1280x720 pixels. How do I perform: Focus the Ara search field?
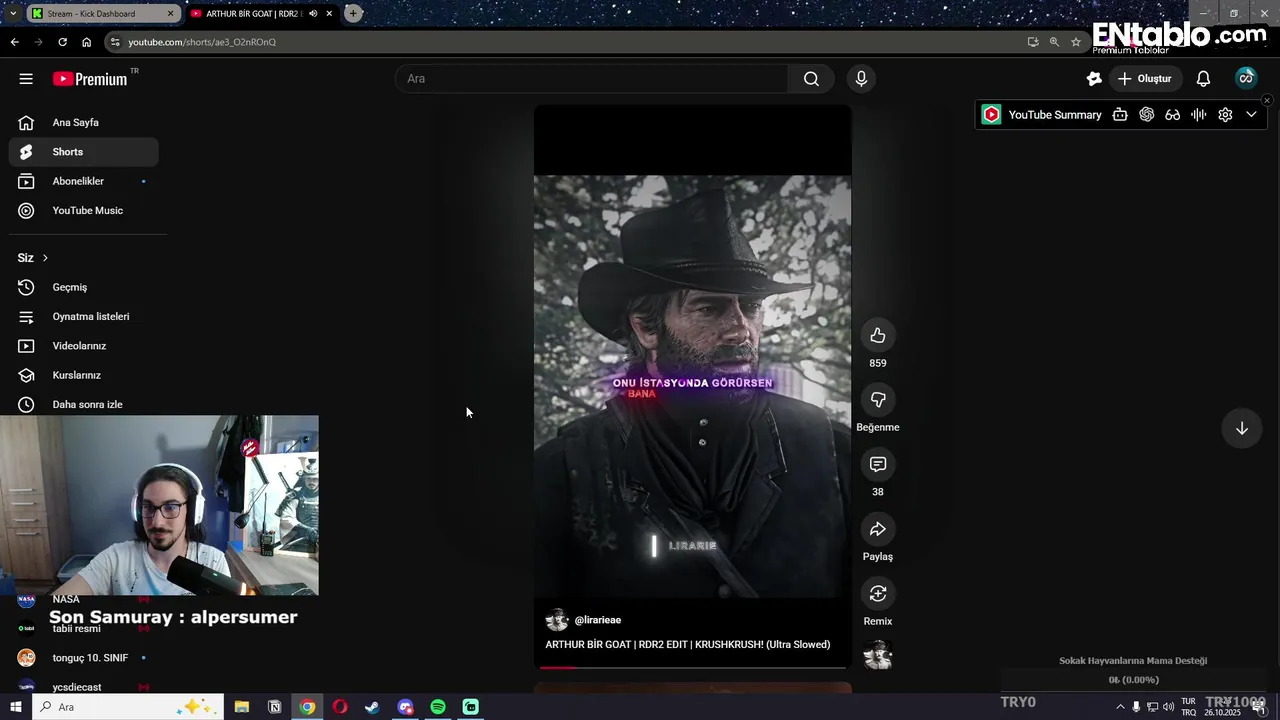click(592, 79)
